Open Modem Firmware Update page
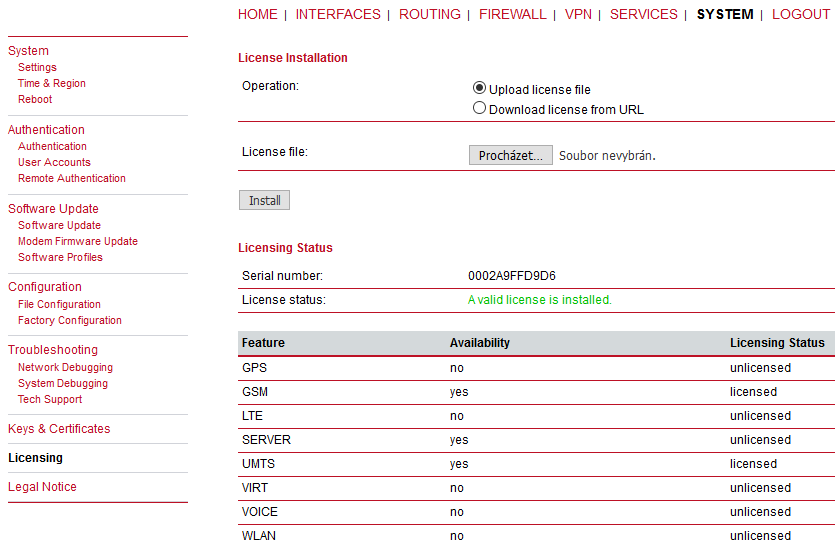 78,241
